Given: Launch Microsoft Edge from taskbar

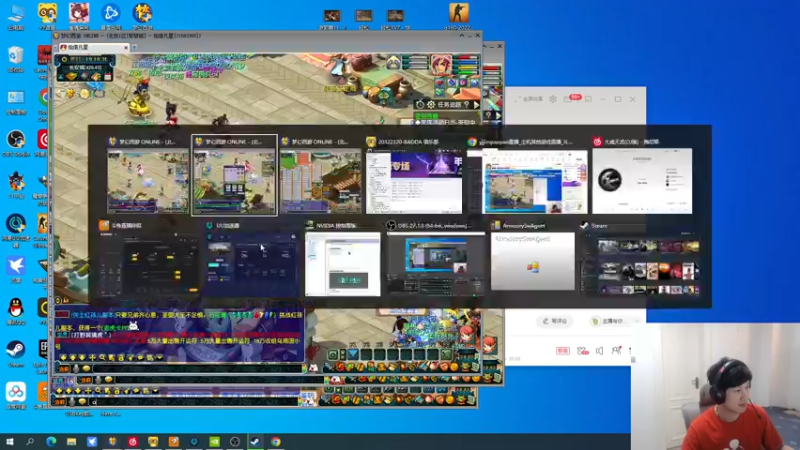Looking at the screenshot, I should (51, 441).
